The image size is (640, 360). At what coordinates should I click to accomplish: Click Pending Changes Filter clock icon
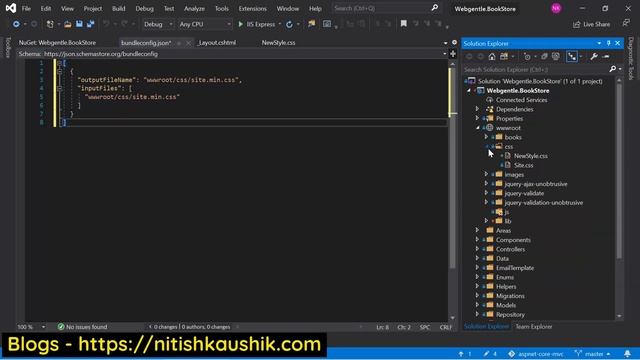coord(527,57)
